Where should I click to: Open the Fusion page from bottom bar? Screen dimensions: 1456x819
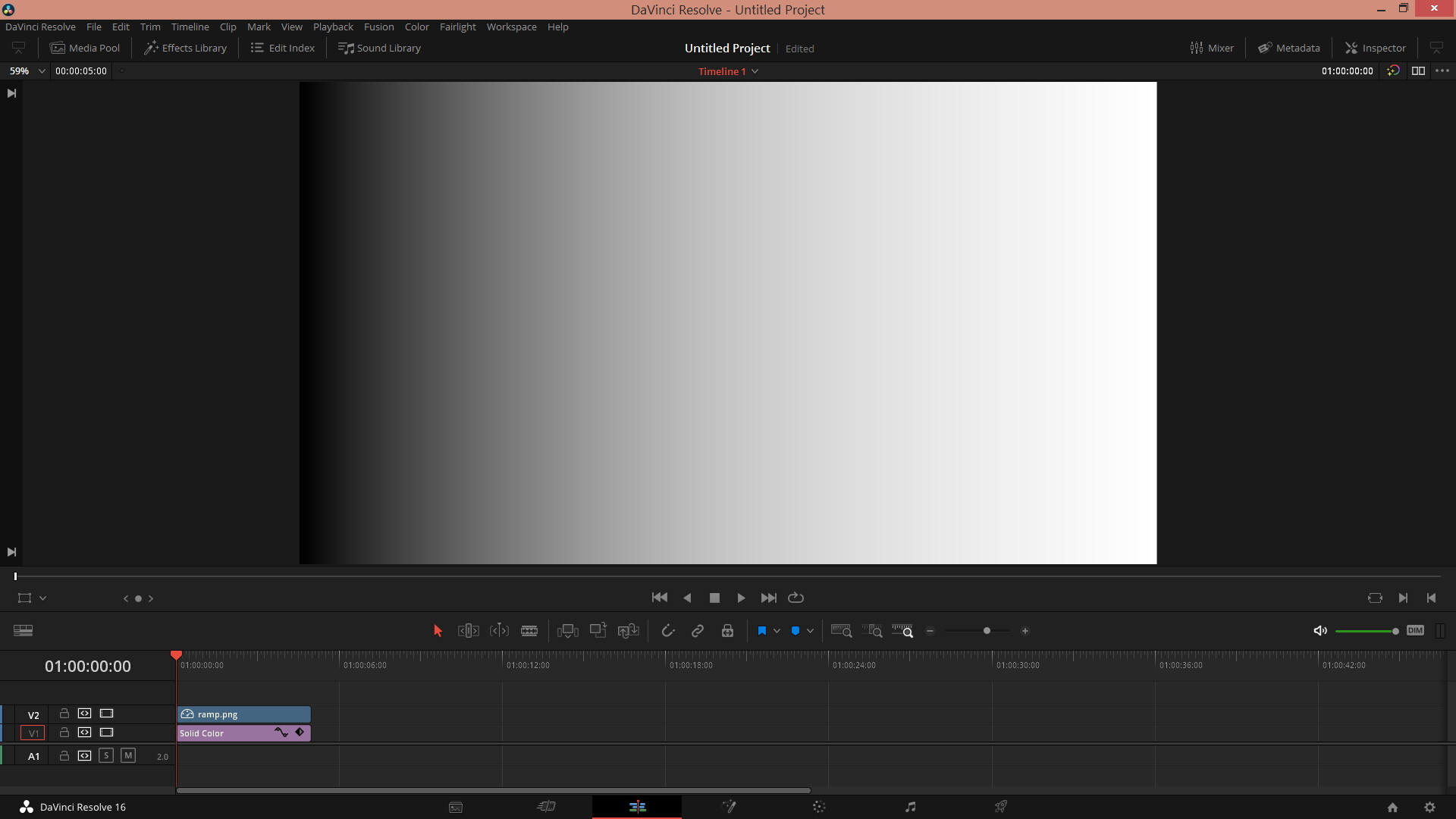coord(728,807)
